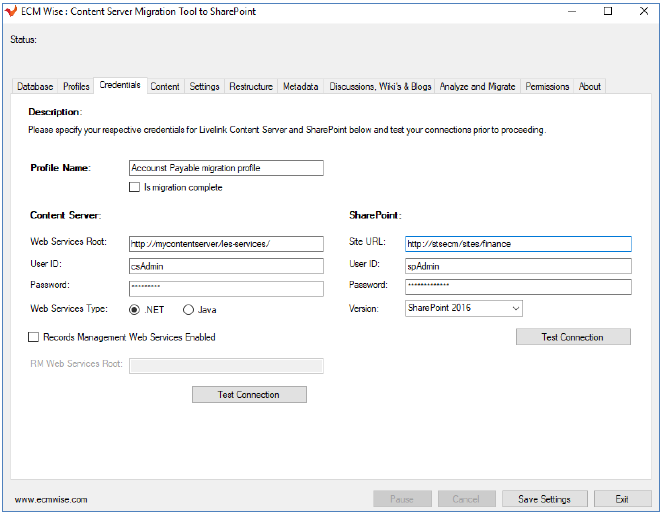664x516 pixels.
Task: Click Content Server Test Connection button
Action: tap(249, 395)
